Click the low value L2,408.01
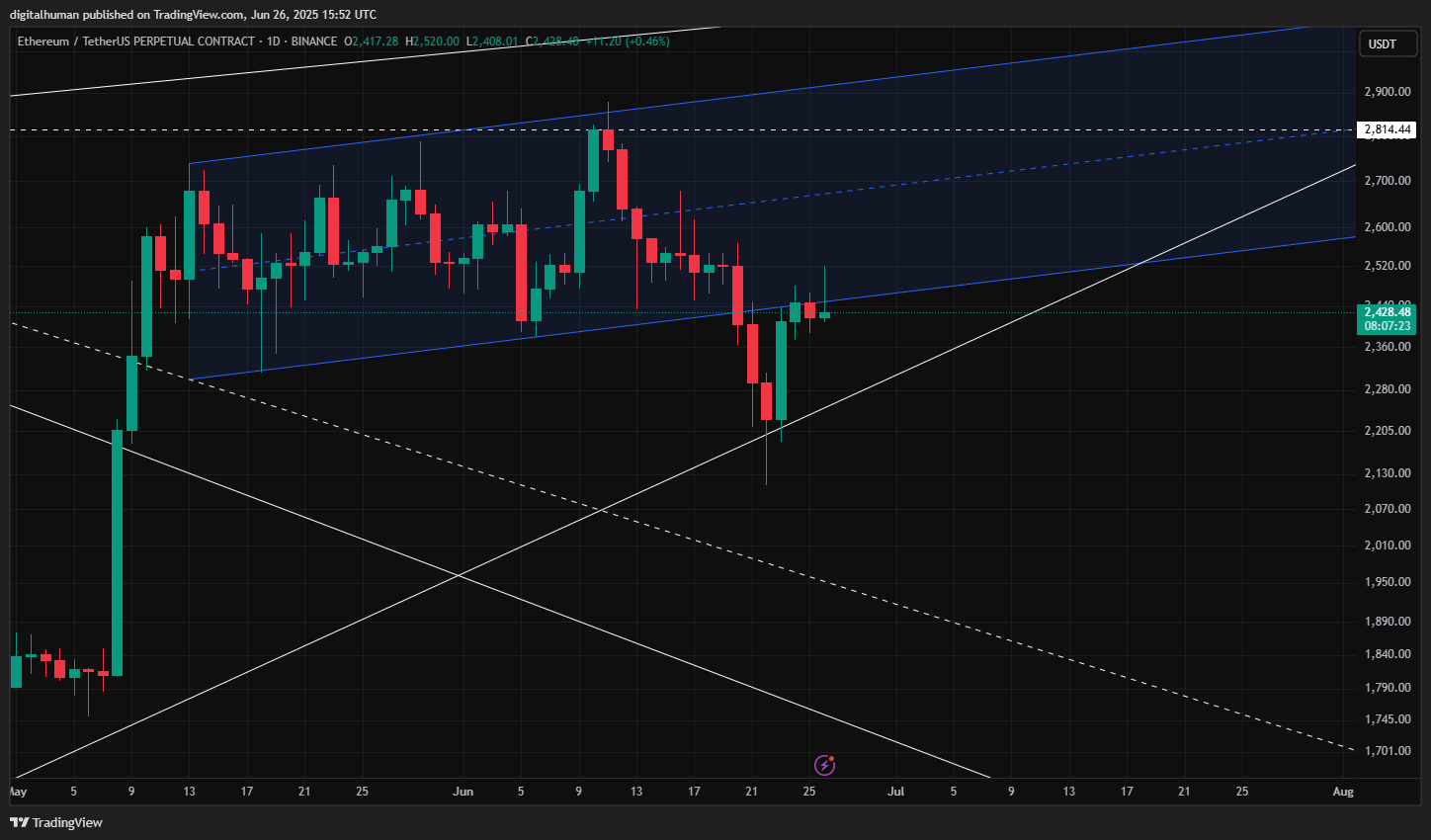 click(x=492, y=42)
